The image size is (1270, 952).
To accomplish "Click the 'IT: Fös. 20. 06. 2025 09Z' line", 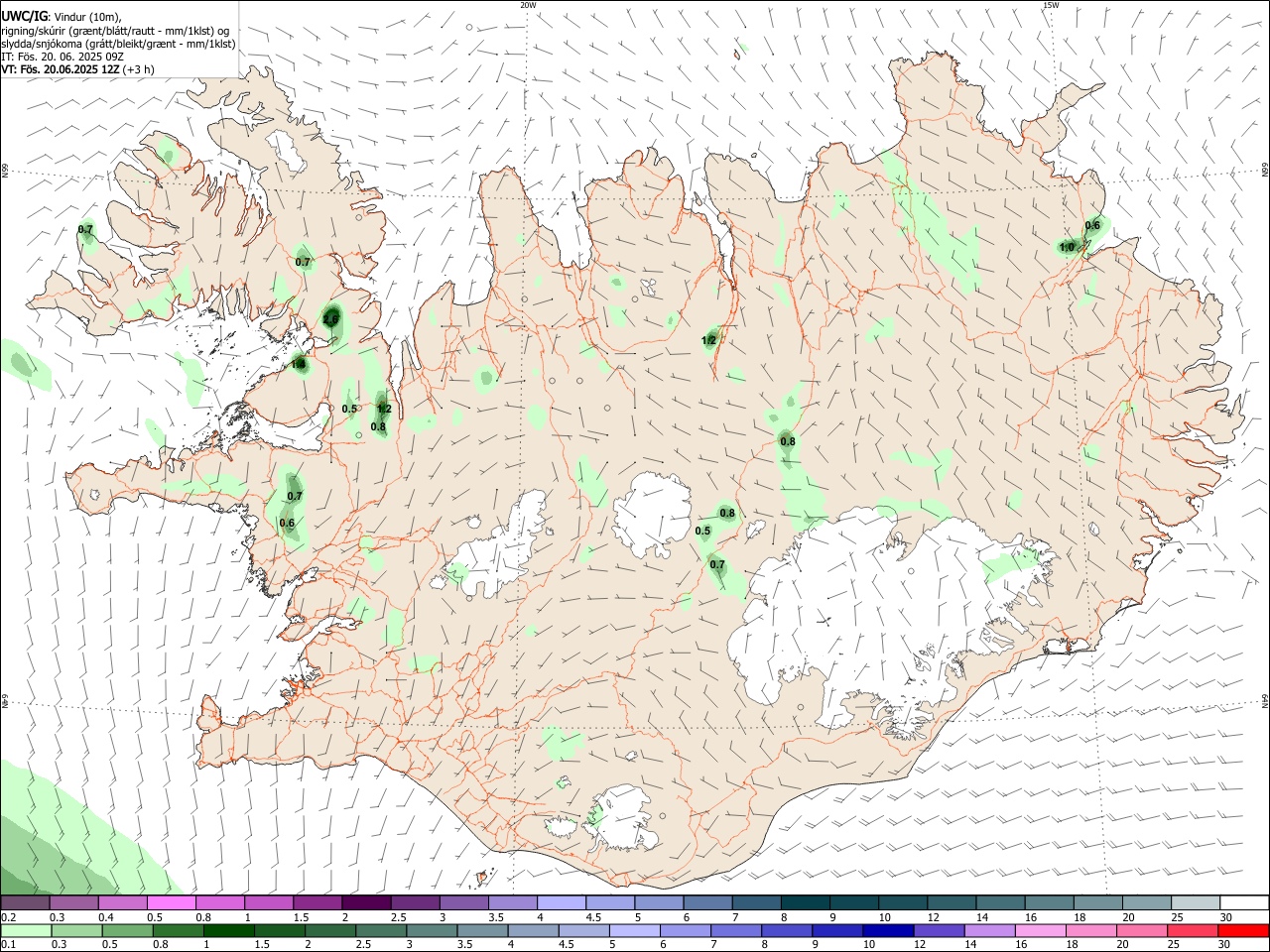I will click(63, 57).
